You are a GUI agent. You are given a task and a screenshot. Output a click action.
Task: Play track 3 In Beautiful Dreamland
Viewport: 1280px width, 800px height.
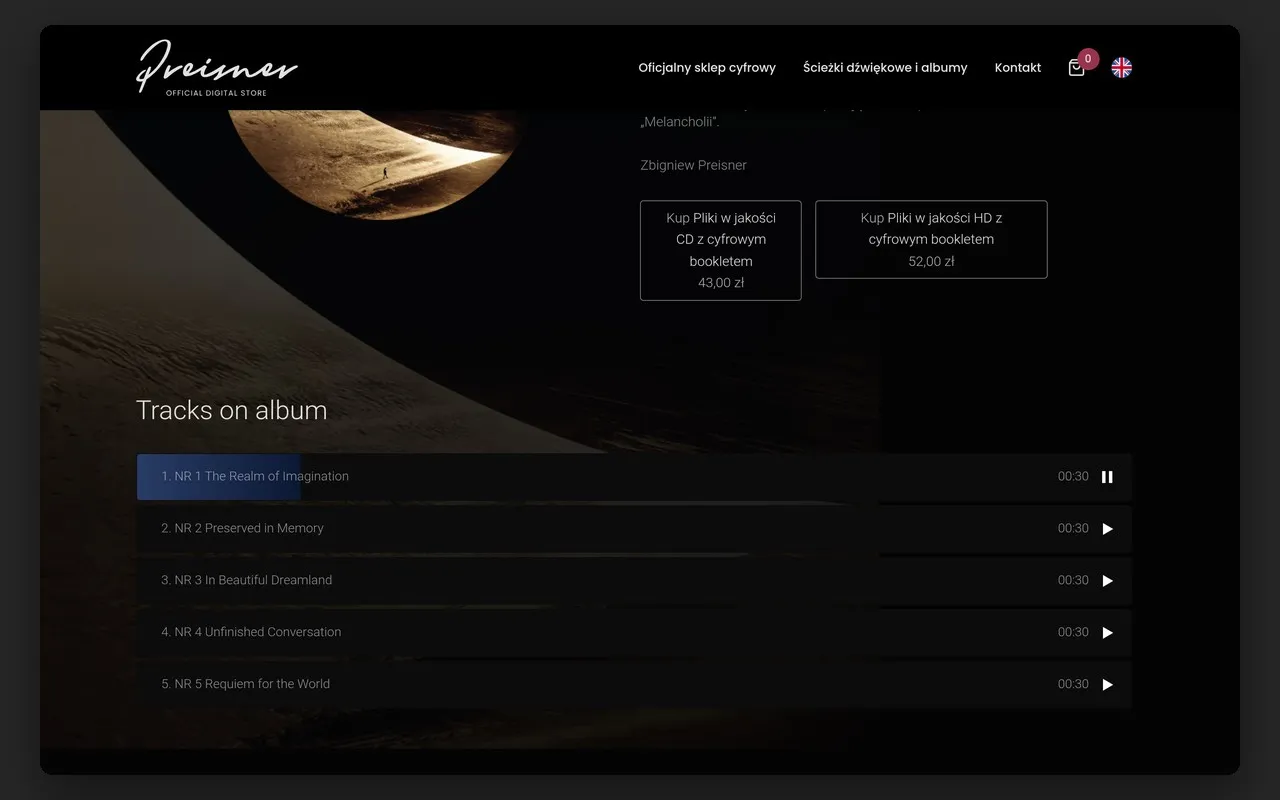[1107, 581]
